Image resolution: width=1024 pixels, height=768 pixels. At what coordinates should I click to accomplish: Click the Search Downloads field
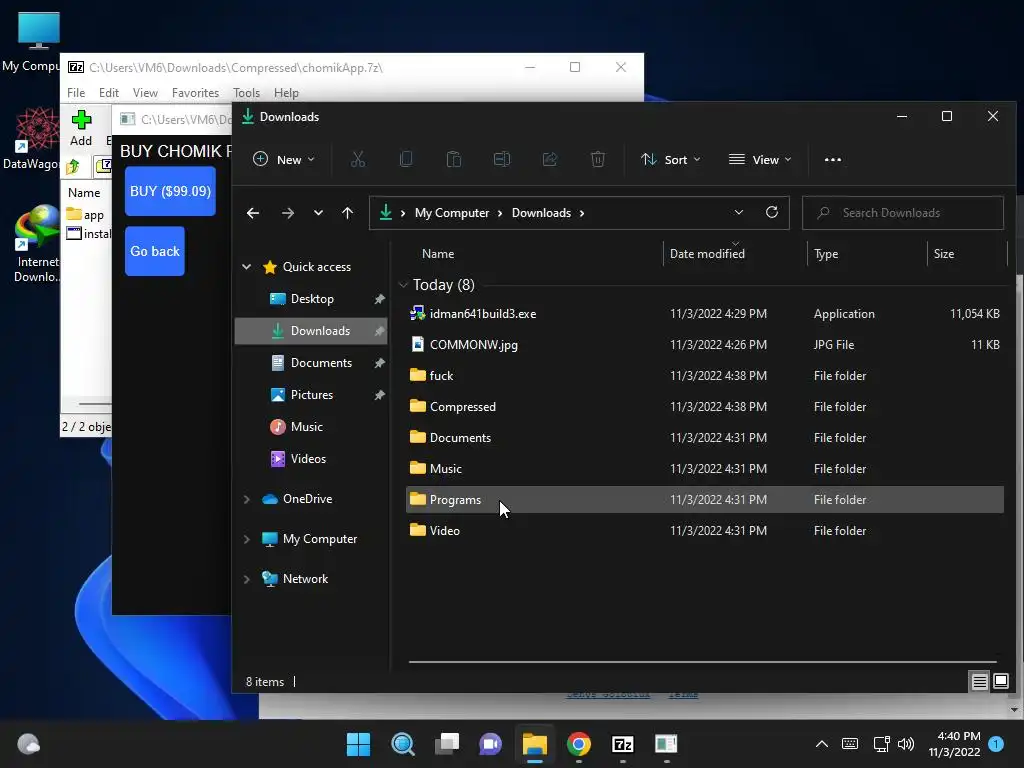point(903,213)
